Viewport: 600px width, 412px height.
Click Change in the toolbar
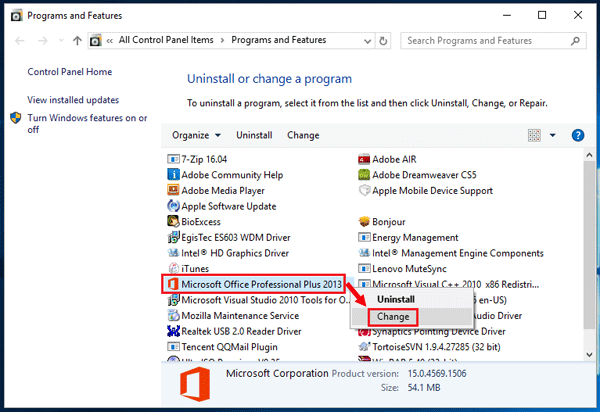[x=303, y=135]
